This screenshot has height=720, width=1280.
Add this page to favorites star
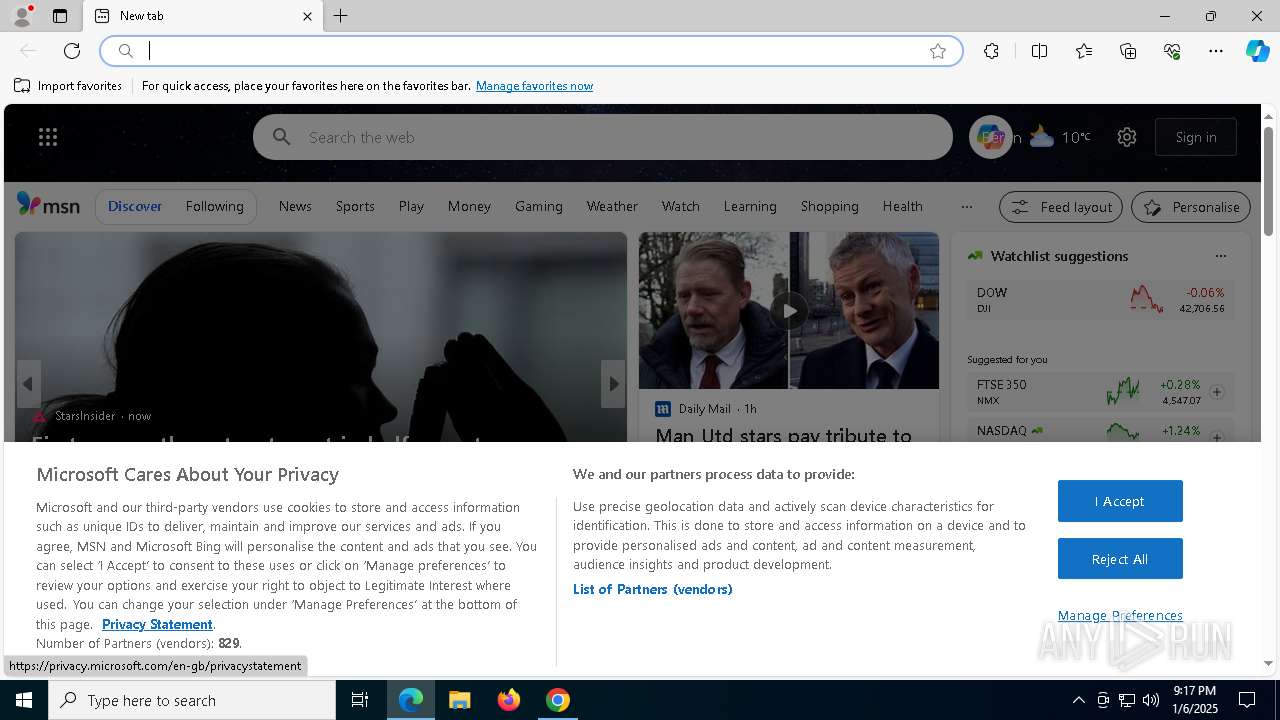pos(938,51)
